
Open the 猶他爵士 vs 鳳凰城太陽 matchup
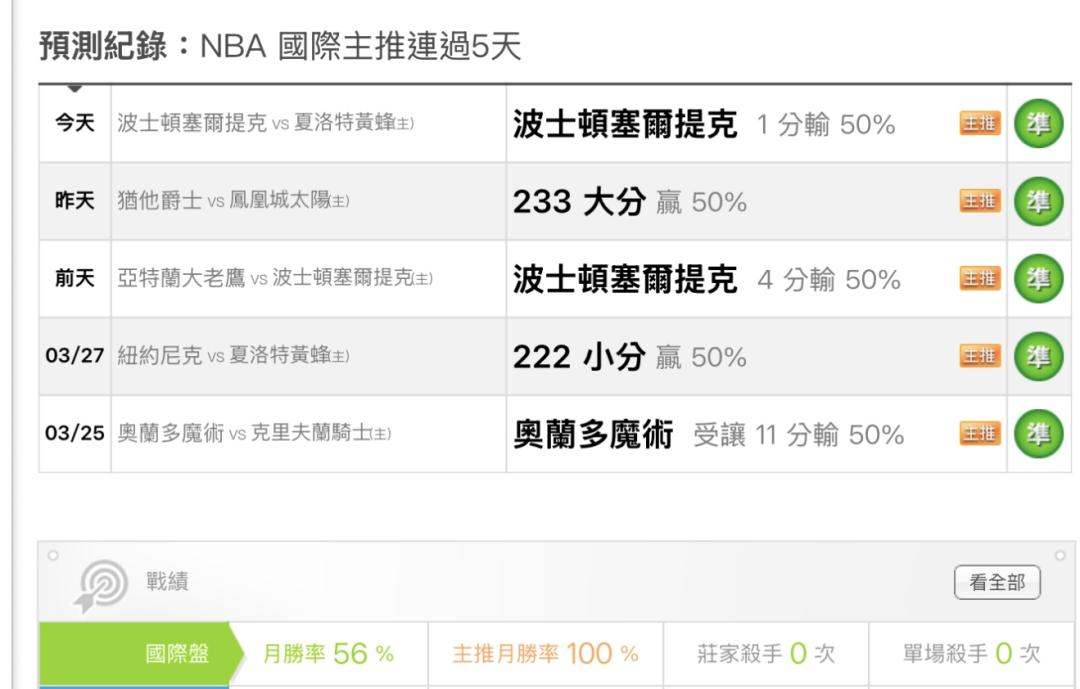pos(233,202)
